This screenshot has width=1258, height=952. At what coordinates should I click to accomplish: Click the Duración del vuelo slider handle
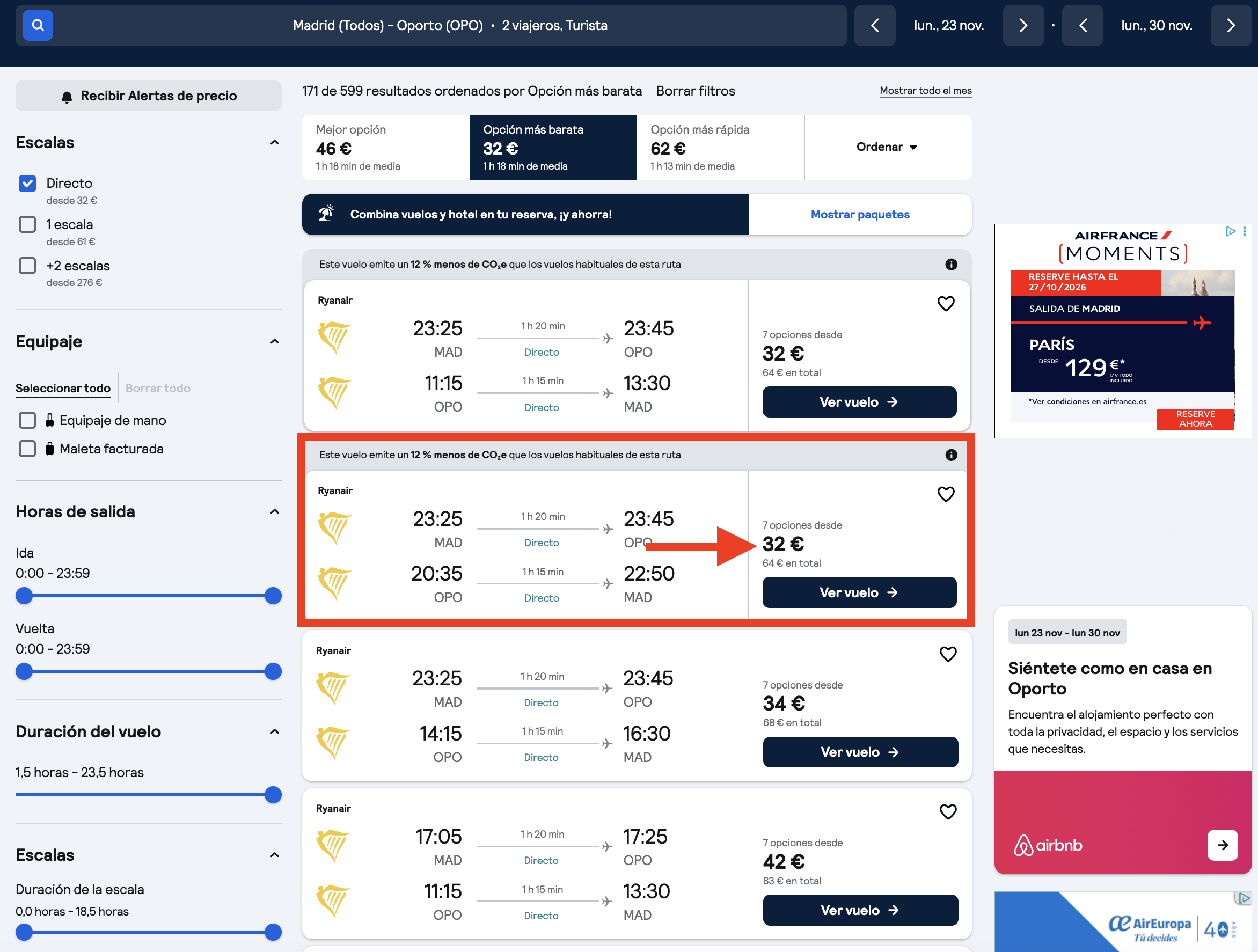(x=273, y=795)
